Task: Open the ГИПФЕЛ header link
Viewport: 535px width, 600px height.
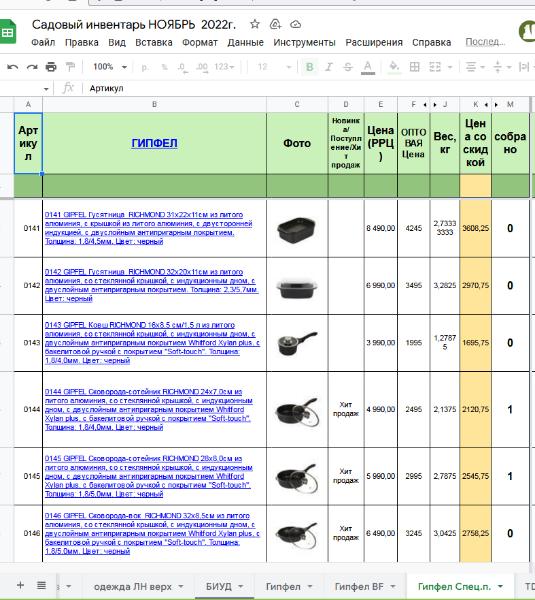Action: point(154,143)
